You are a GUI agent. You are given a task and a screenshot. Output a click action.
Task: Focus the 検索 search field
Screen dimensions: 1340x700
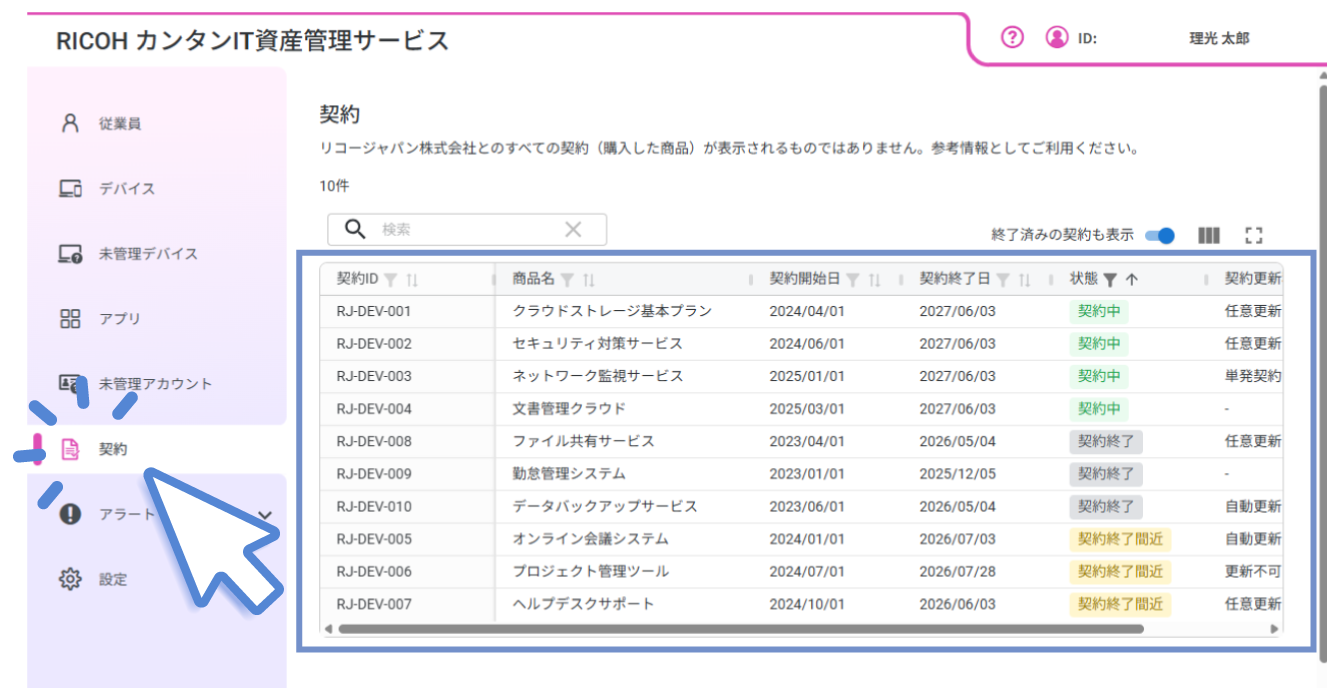coord(466,229)
